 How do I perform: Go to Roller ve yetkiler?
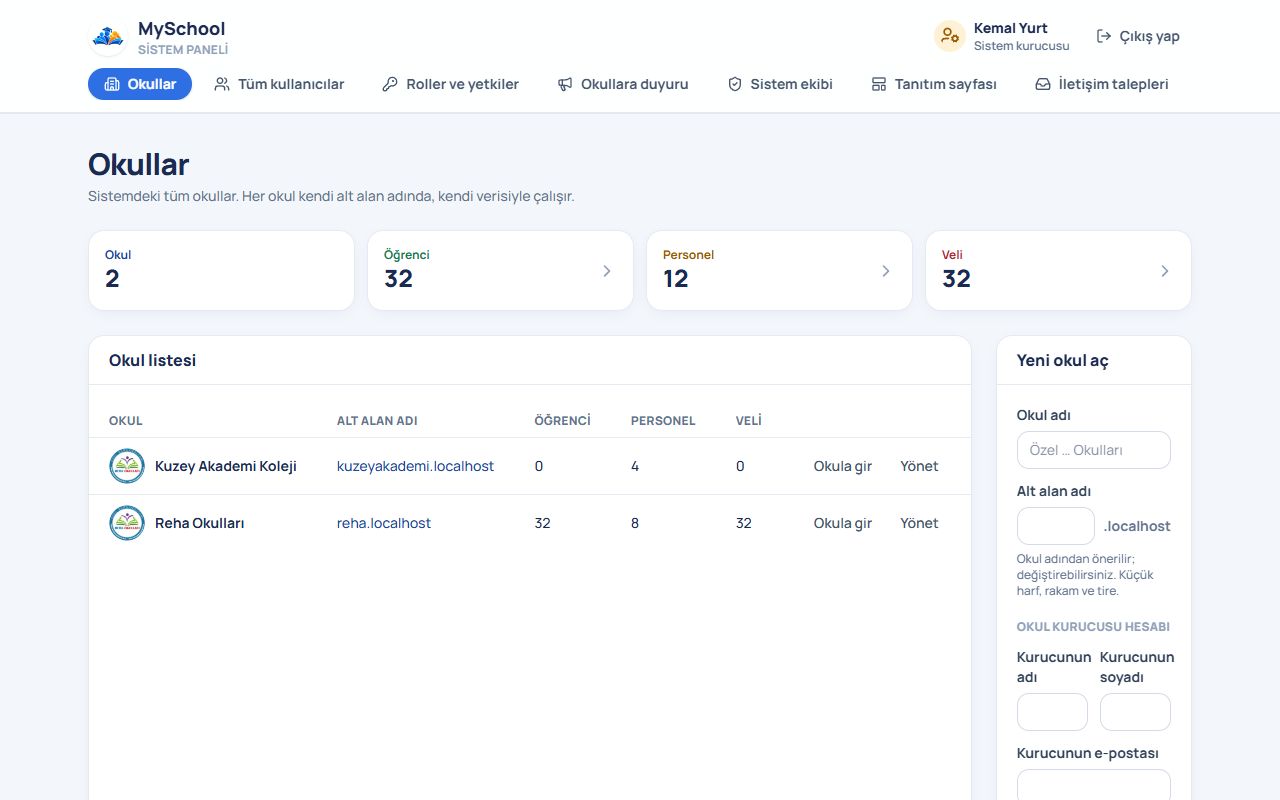coord(450,84)
